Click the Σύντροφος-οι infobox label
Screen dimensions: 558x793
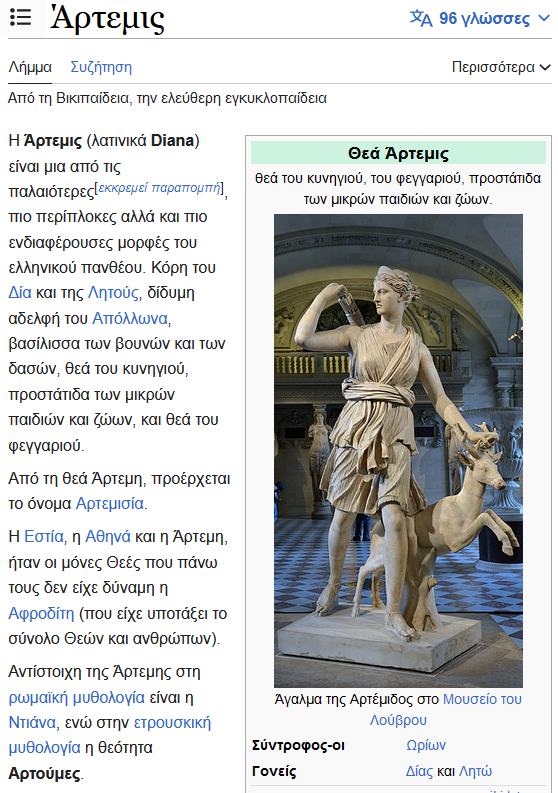coord(298,745)
